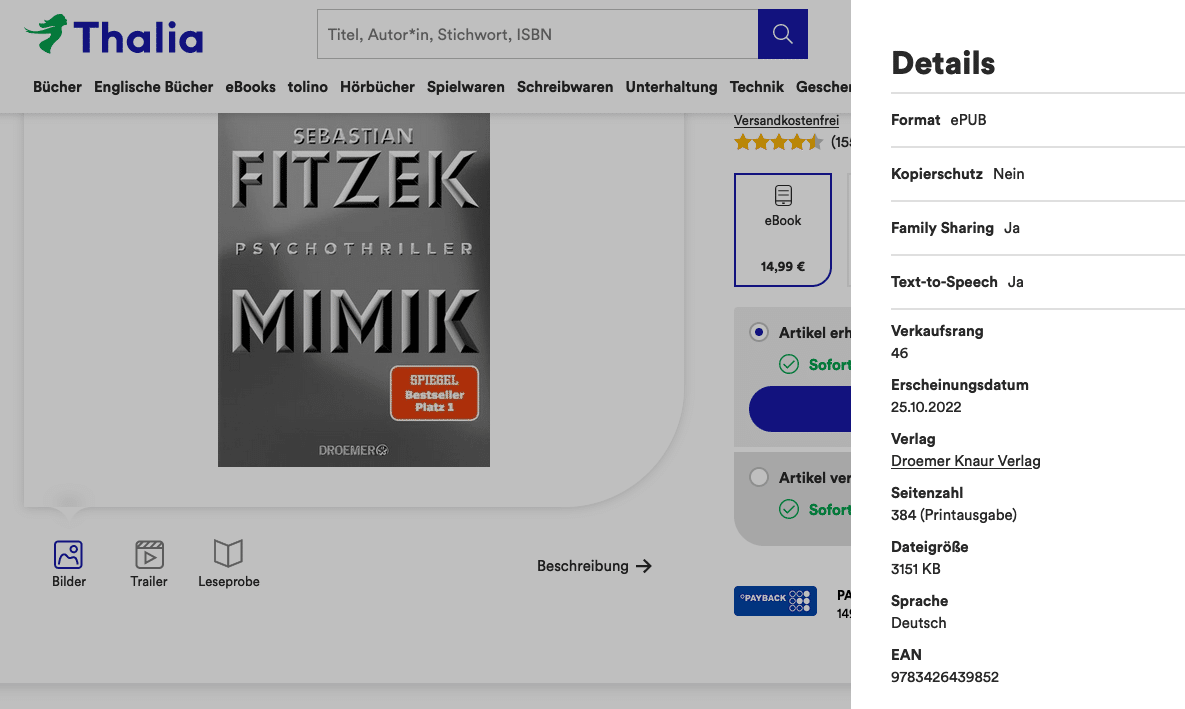Click the Details panel heading
This screenshot has width=1185, height=709.
point(943,63)
